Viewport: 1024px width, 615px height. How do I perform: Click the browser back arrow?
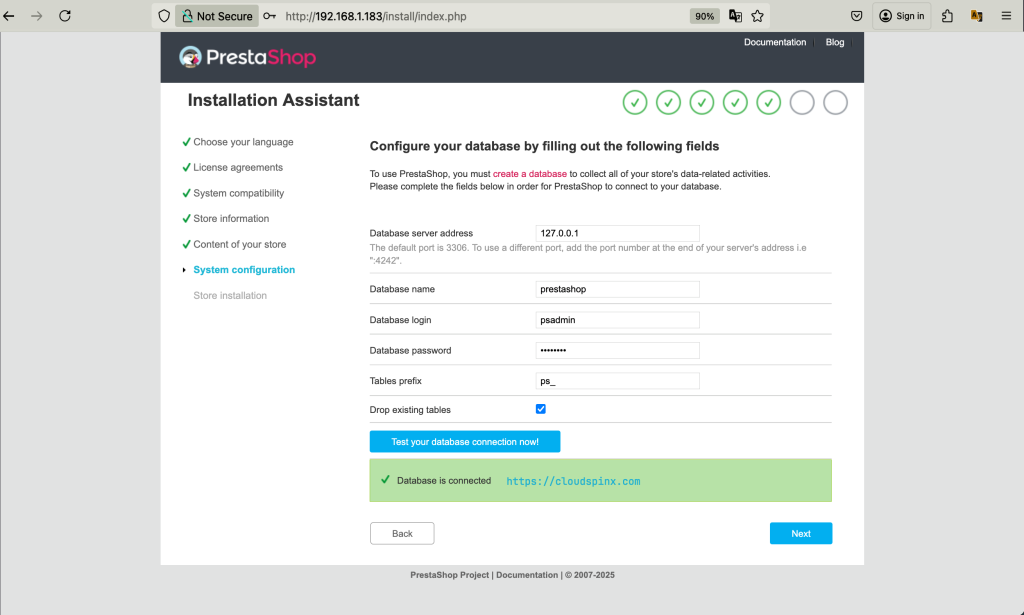(9, 16)
